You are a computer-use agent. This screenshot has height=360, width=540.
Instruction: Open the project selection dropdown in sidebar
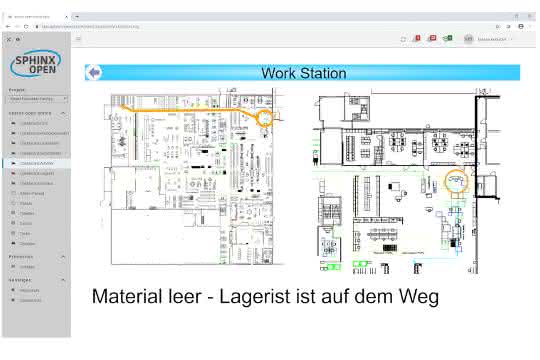(x=38, y=99)
